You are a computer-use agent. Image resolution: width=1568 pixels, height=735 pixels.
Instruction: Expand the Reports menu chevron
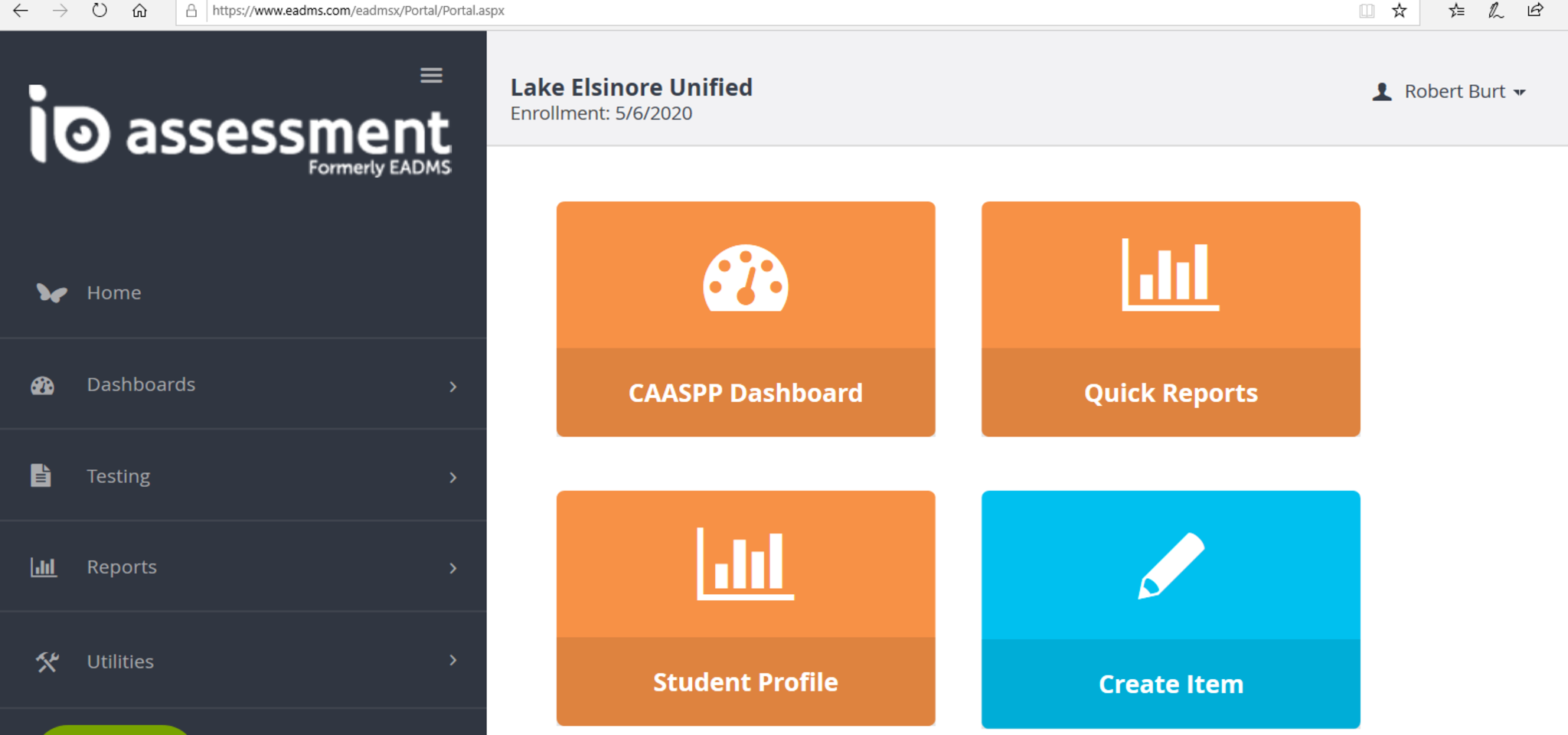453,568
